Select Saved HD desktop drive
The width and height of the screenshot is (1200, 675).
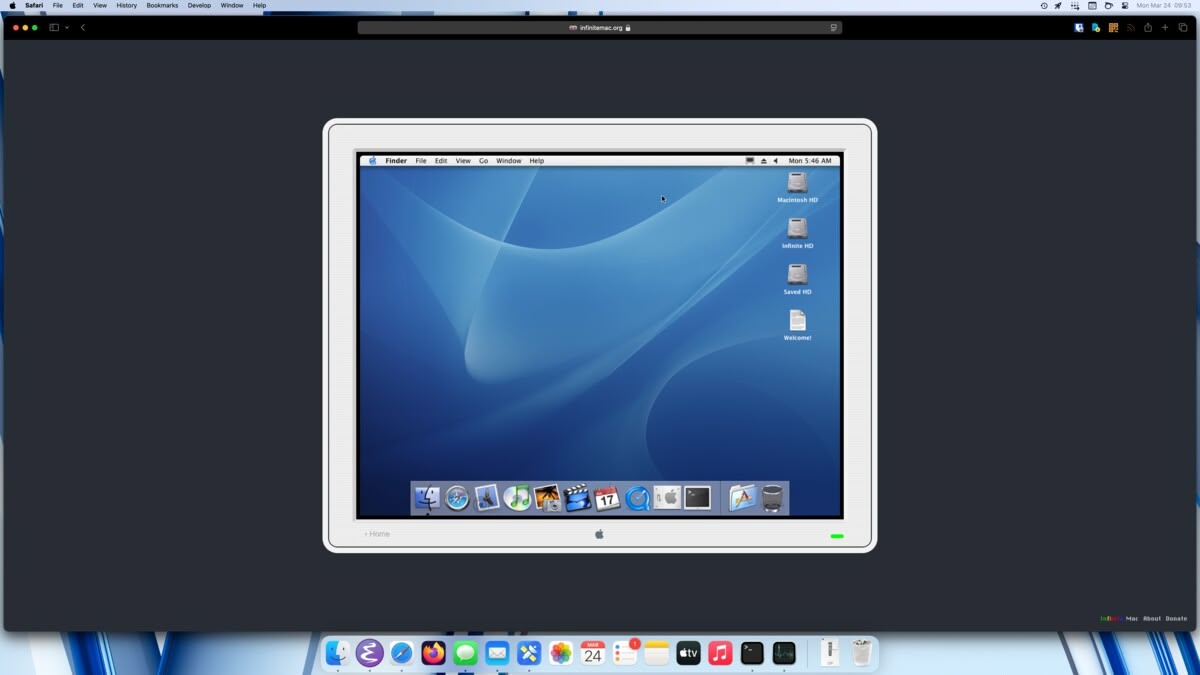(x=797, y=279)
